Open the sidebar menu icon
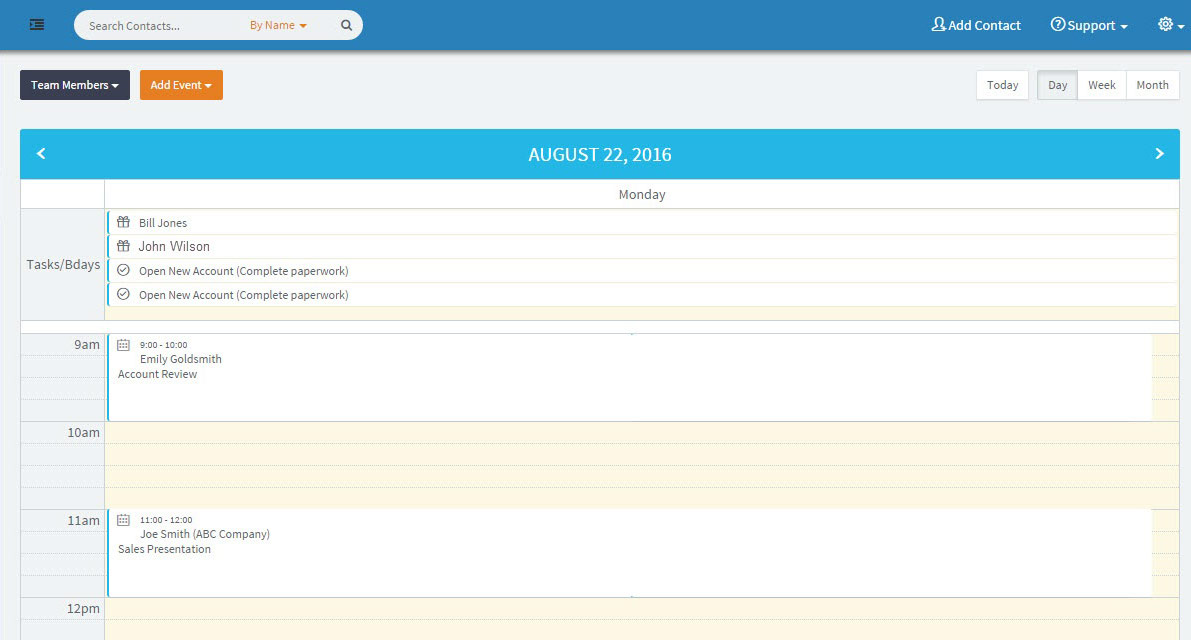This screenshot has width=1191, height=640. click(36, 25)
